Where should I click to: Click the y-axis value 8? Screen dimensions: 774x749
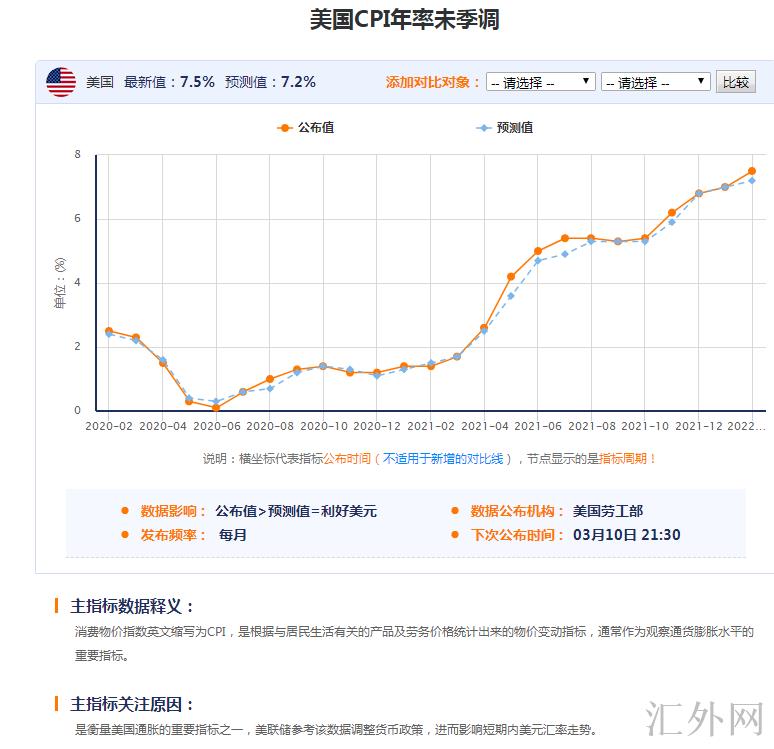(x=77, y=155)
